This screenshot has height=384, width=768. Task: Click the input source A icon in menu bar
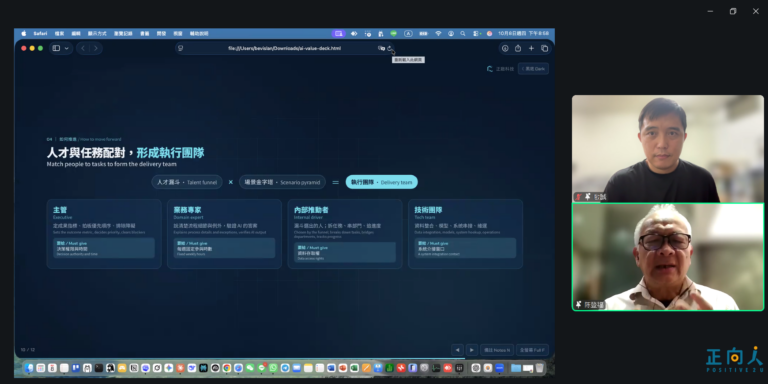(x=408, y=33)
